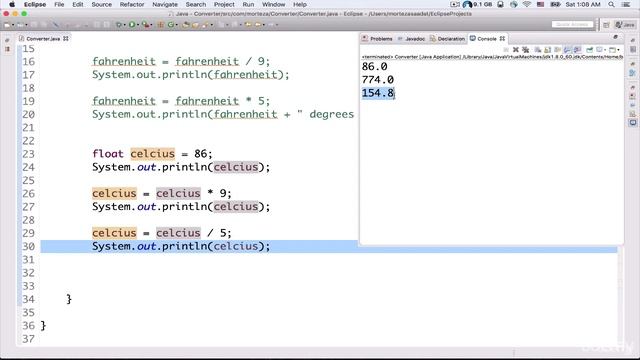
Task: Open the Source menu
Action: (x=102, y=4)
